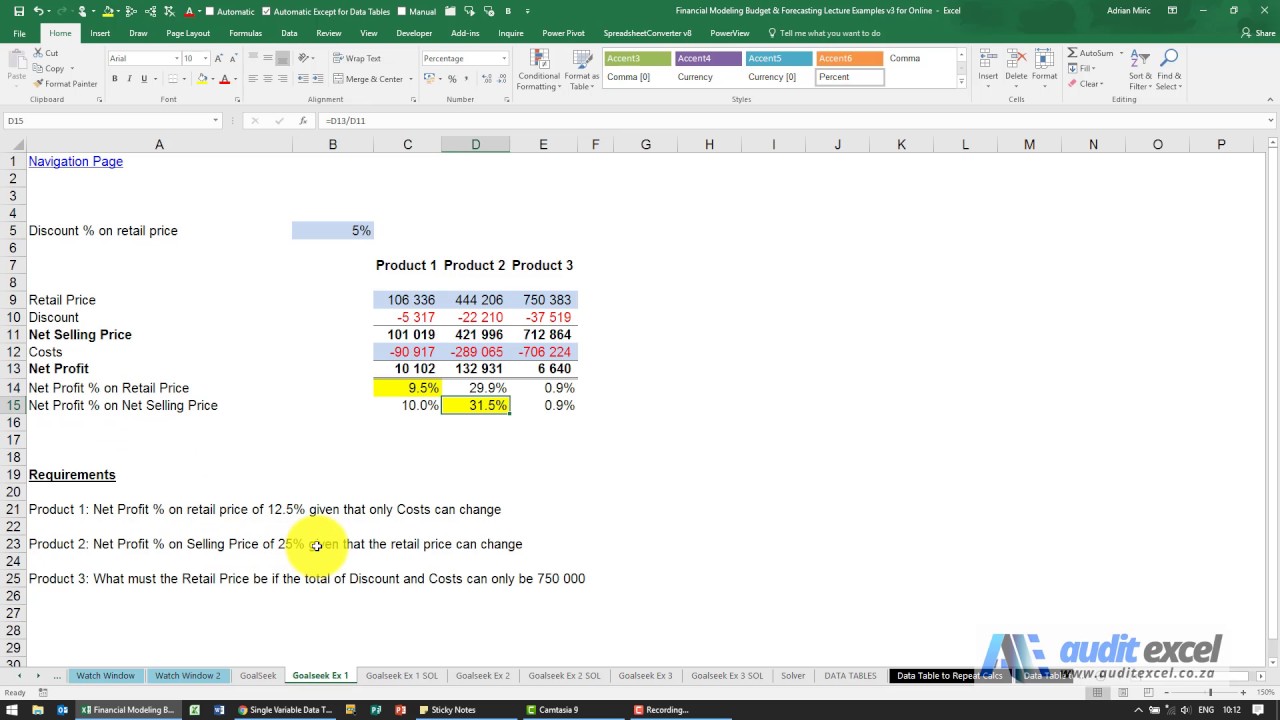Enable Automatic calculation checkbox
This screenshot has height=720, width=1280.
(211, 11)
